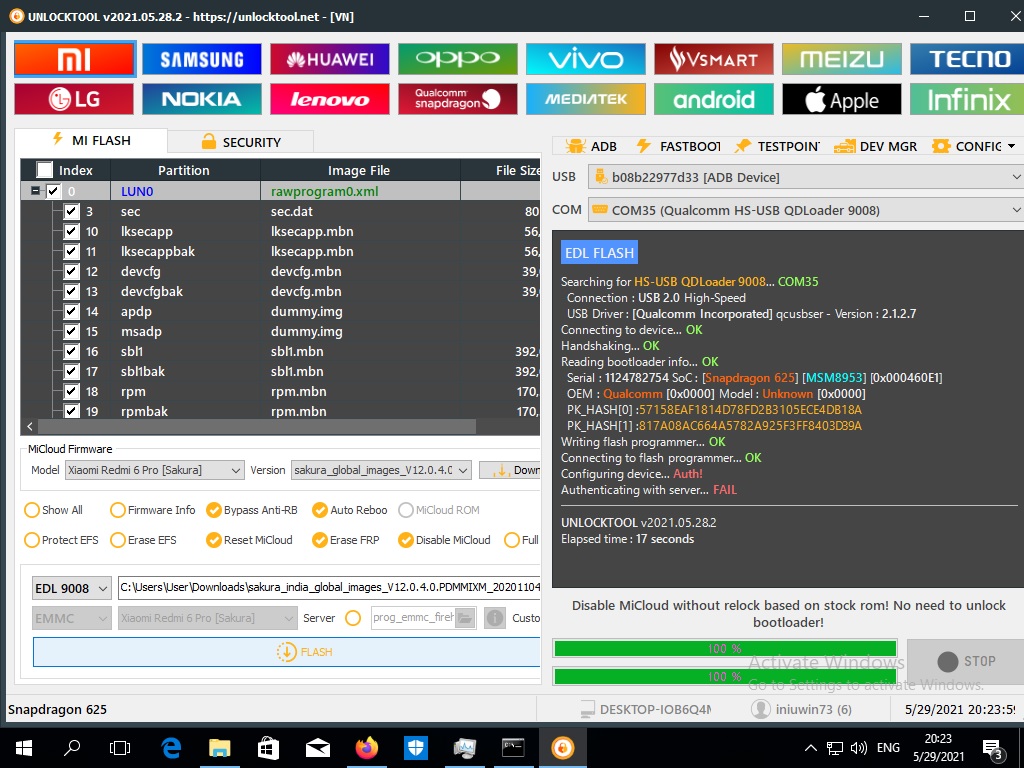The height and width of the screenshot is (768, 1024).
Task: Select the LG brand tile
Action: pos(74,99)
